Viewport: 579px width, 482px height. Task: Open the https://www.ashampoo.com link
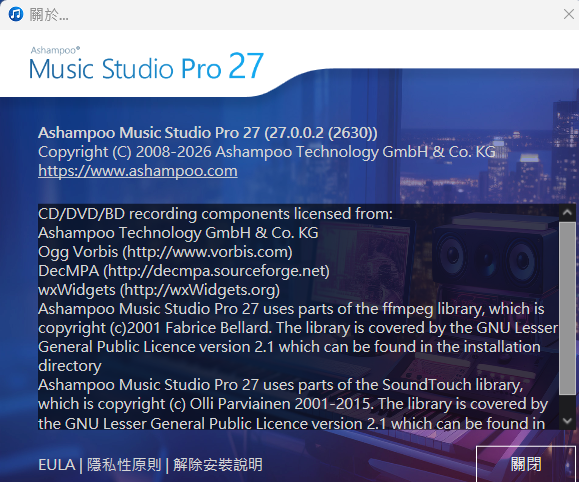138,171
